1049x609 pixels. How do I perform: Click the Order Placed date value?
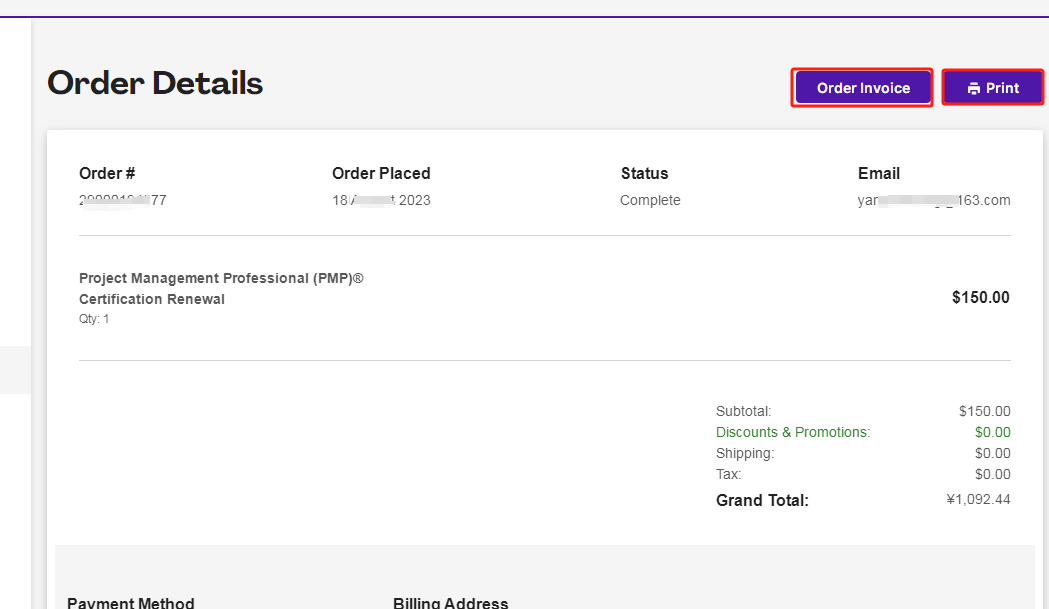[381, 200]
